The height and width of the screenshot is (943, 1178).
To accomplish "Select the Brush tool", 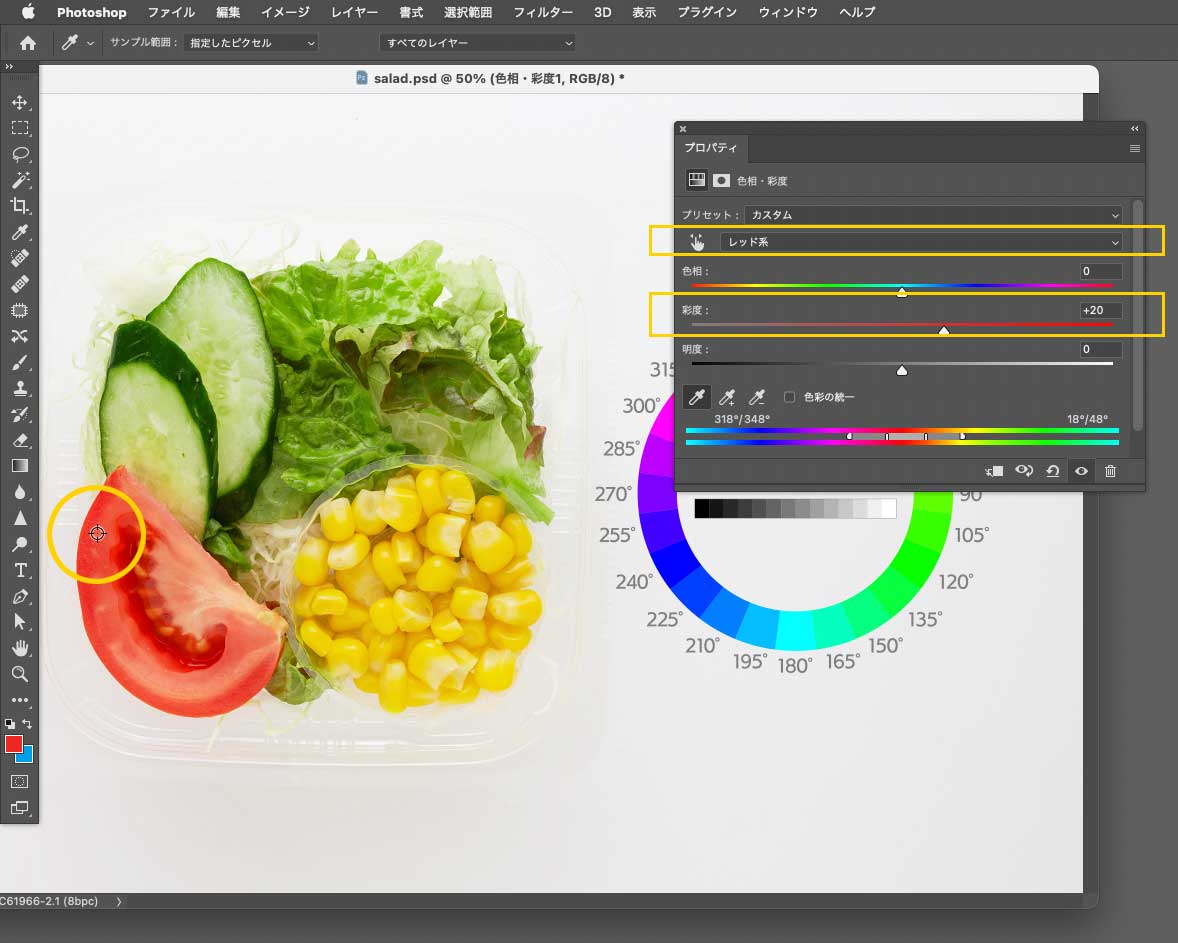I will [20, 362].
